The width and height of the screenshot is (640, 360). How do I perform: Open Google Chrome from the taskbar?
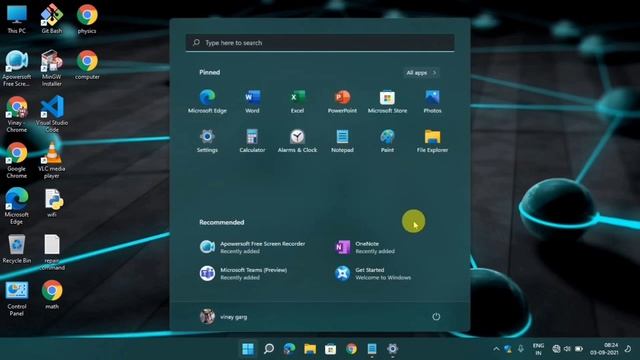point(351,349)
